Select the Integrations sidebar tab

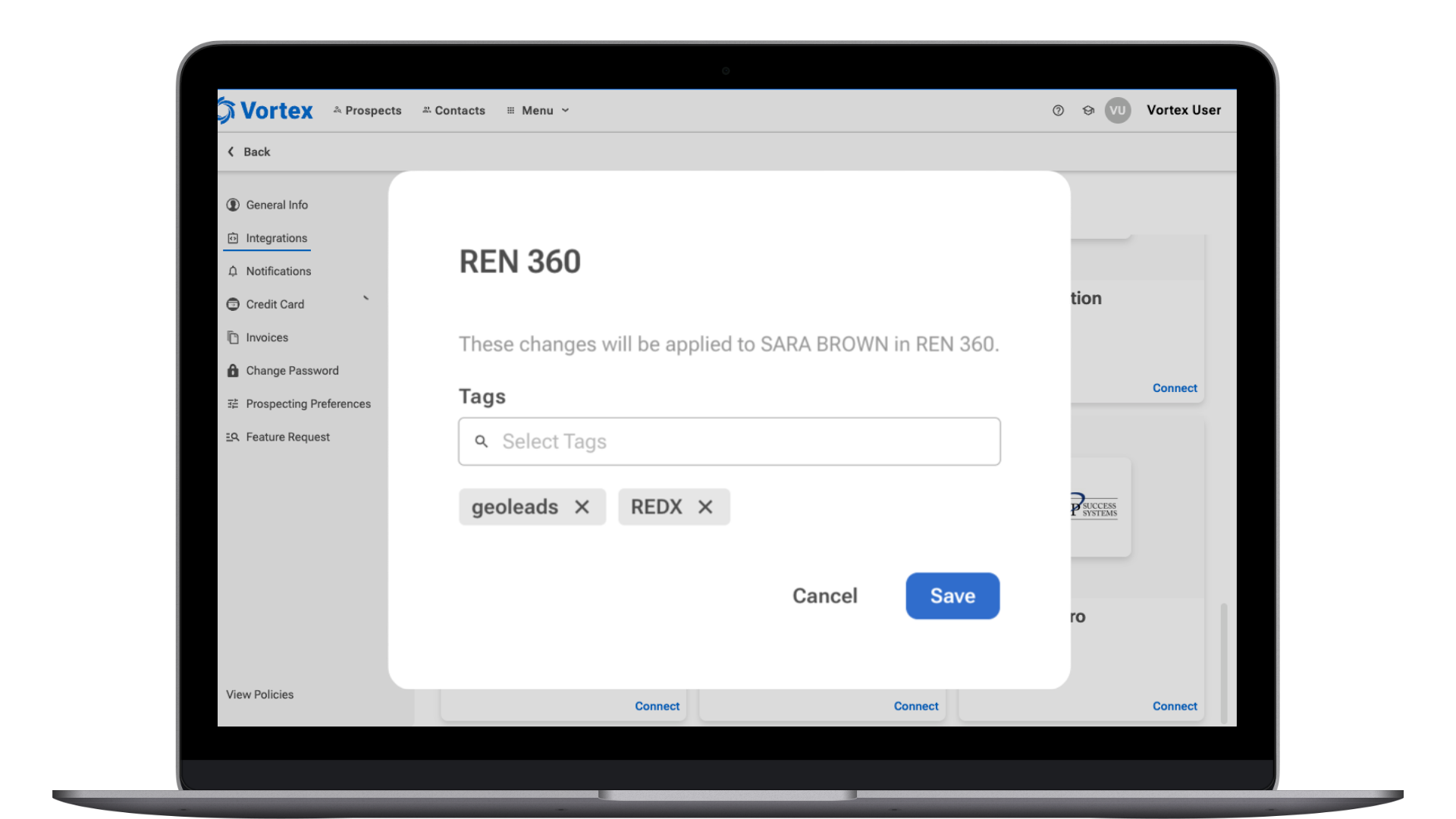(x=267, y=238)
